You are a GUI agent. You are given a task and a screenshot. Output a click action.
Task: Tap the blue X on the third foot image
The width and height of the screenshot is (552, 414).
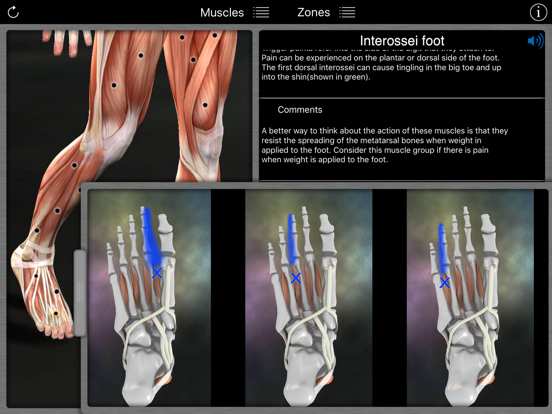pos(445,283)
